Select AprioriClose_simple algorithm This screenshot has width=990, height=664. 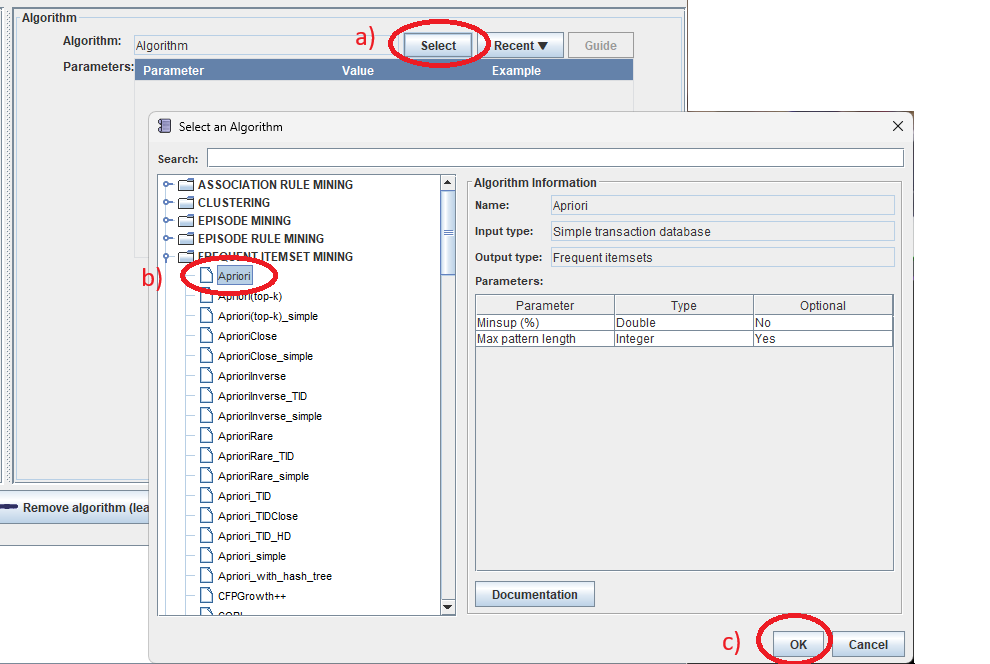pos(265,356)
